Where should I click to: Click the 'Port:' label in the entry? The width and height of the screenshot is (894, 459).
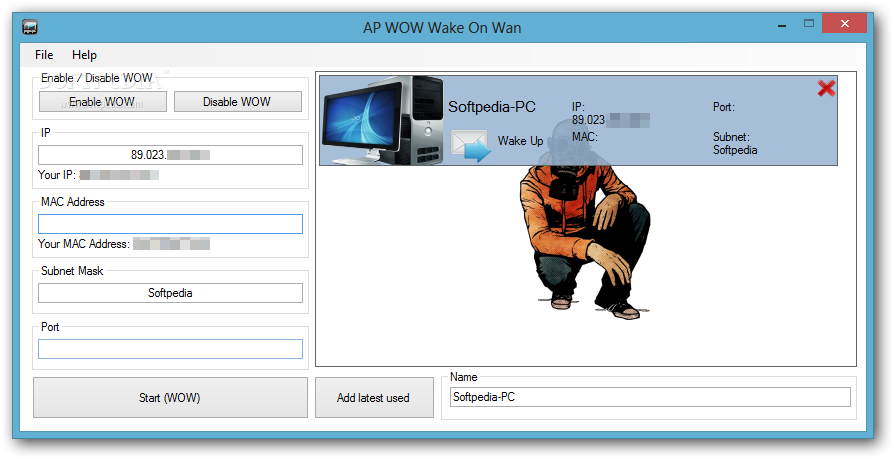724,107
